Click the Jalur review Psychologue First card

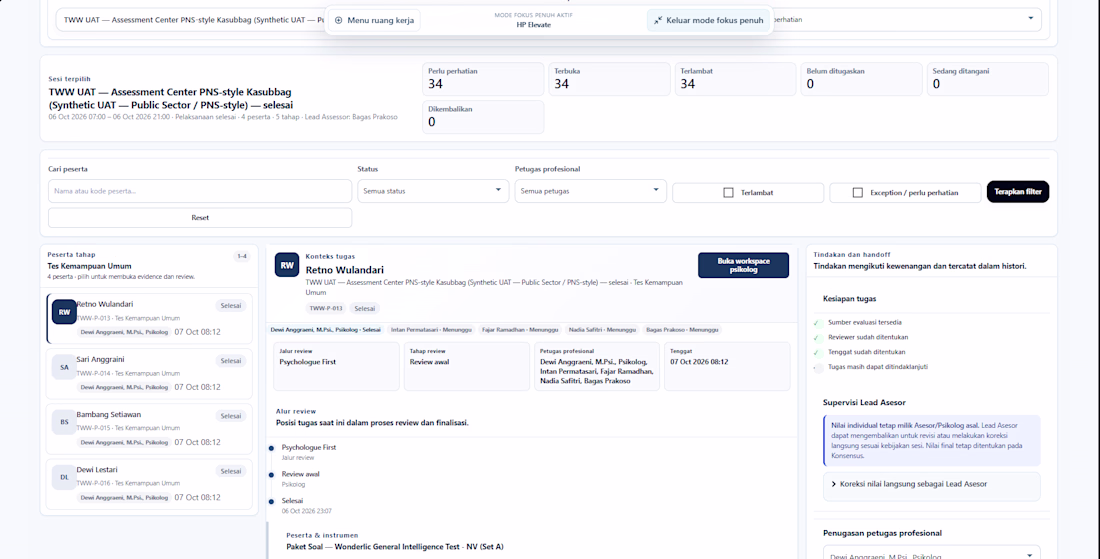coord(336,366)
